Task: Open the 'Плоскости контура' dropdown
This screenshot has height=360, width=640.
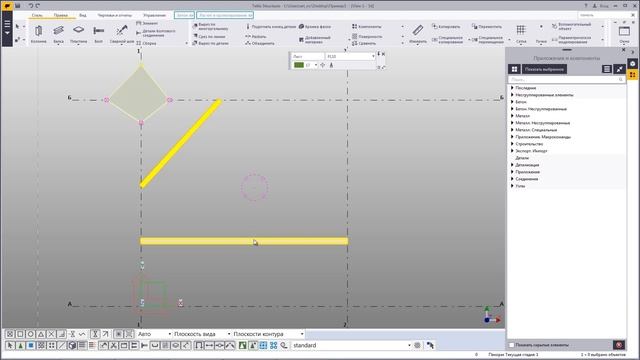Action: click(268, 334)
